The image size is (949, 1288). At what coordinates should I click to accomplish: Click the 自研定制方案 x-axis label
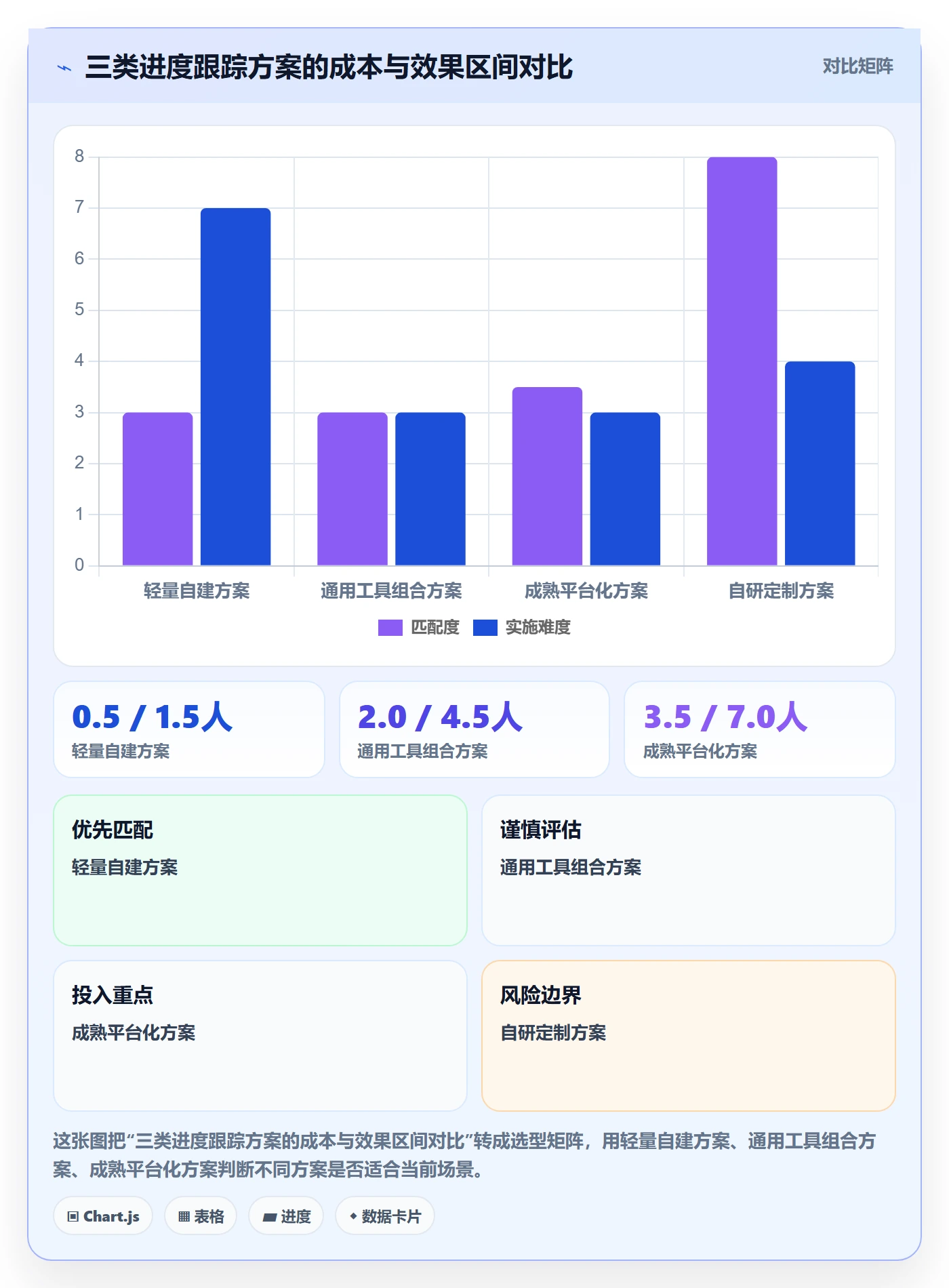781,591
